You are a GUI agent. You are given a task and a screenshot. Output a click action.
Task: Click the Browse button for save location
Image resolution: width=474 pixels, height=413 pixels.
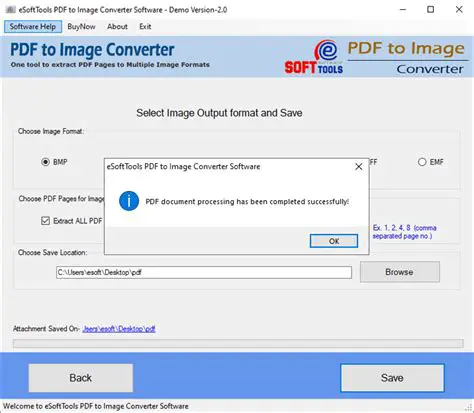[x=400, y=272]
